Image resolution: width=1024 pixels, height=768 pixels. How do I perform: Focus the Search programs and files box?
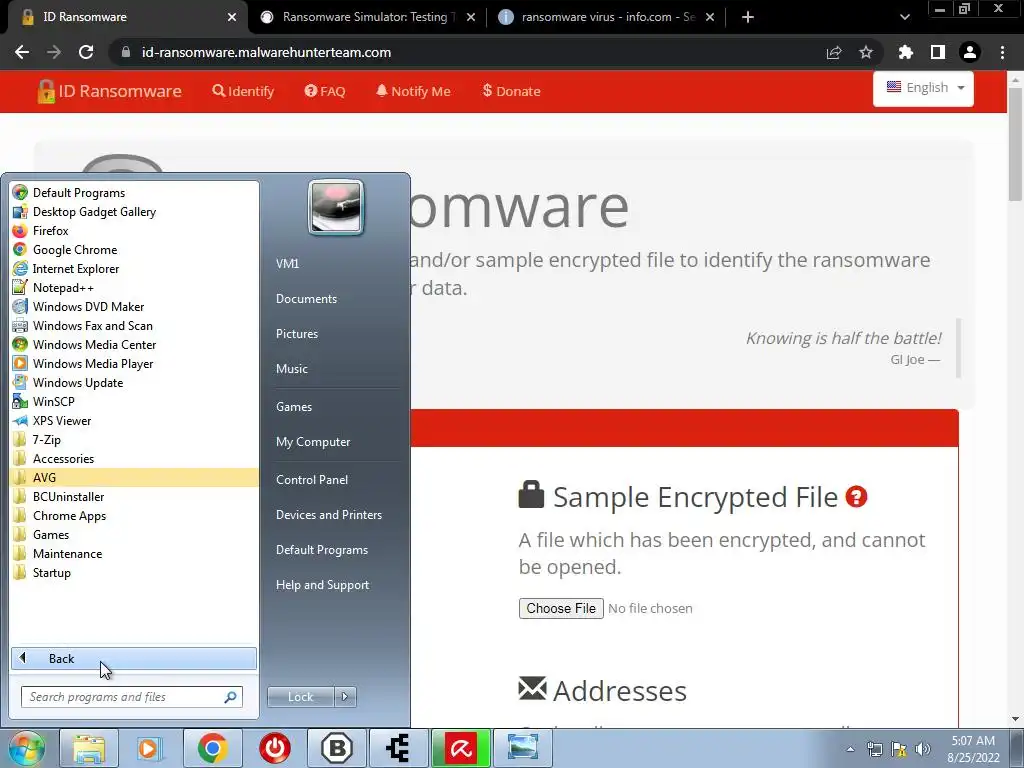click(x=131, y=697)
